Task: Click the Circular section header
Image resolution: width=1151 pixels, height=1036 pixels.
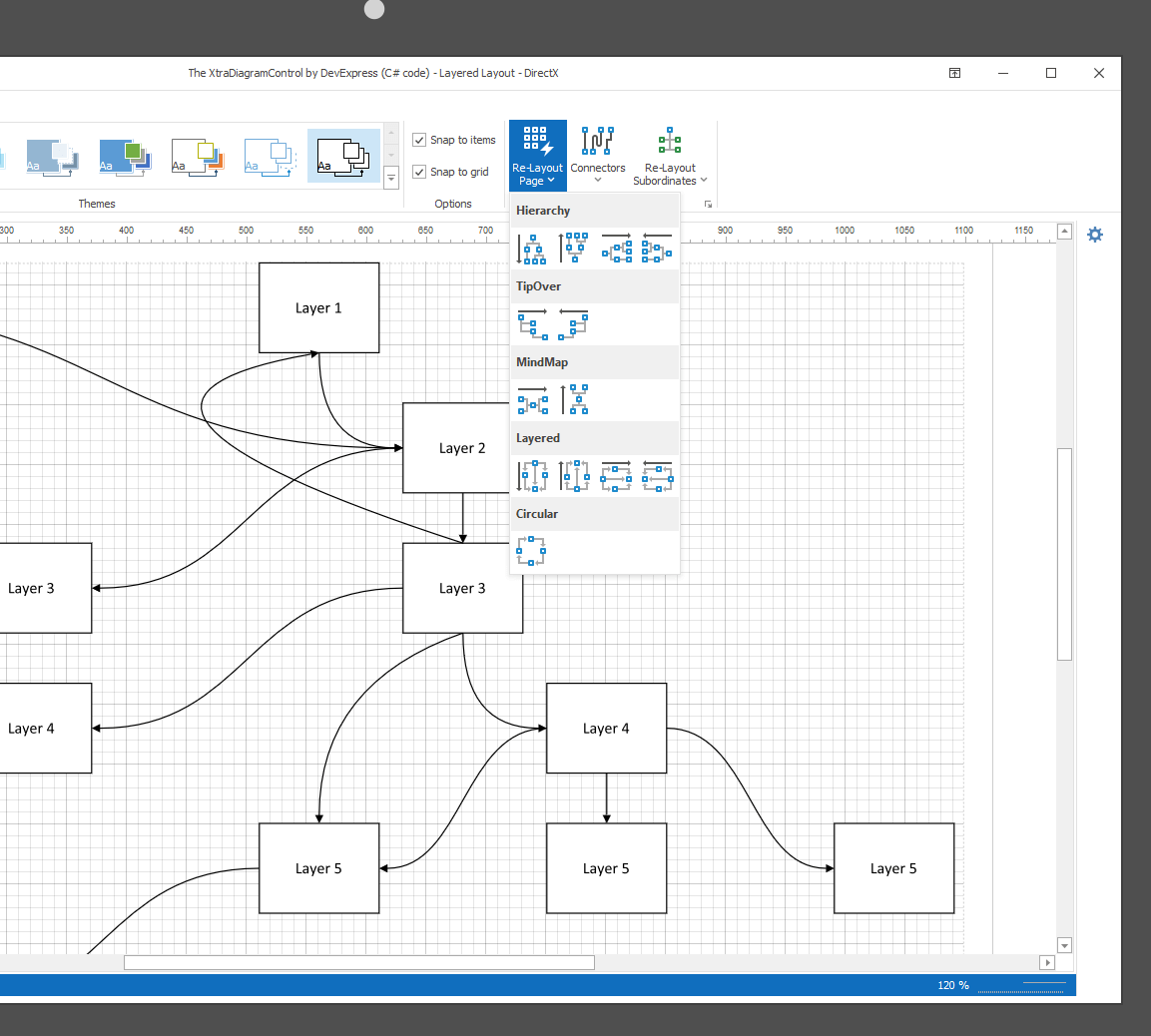Action: 595,514
